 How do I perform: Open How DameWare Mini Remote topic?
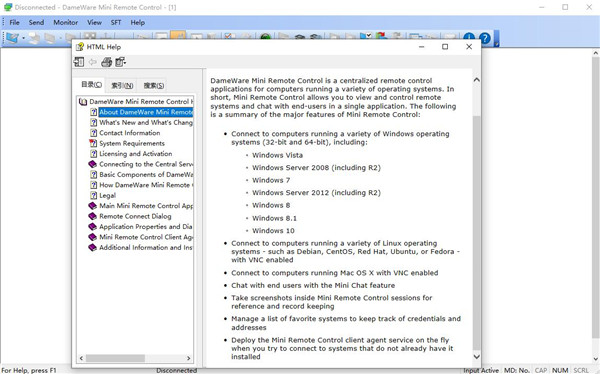[x=146, y=185]
